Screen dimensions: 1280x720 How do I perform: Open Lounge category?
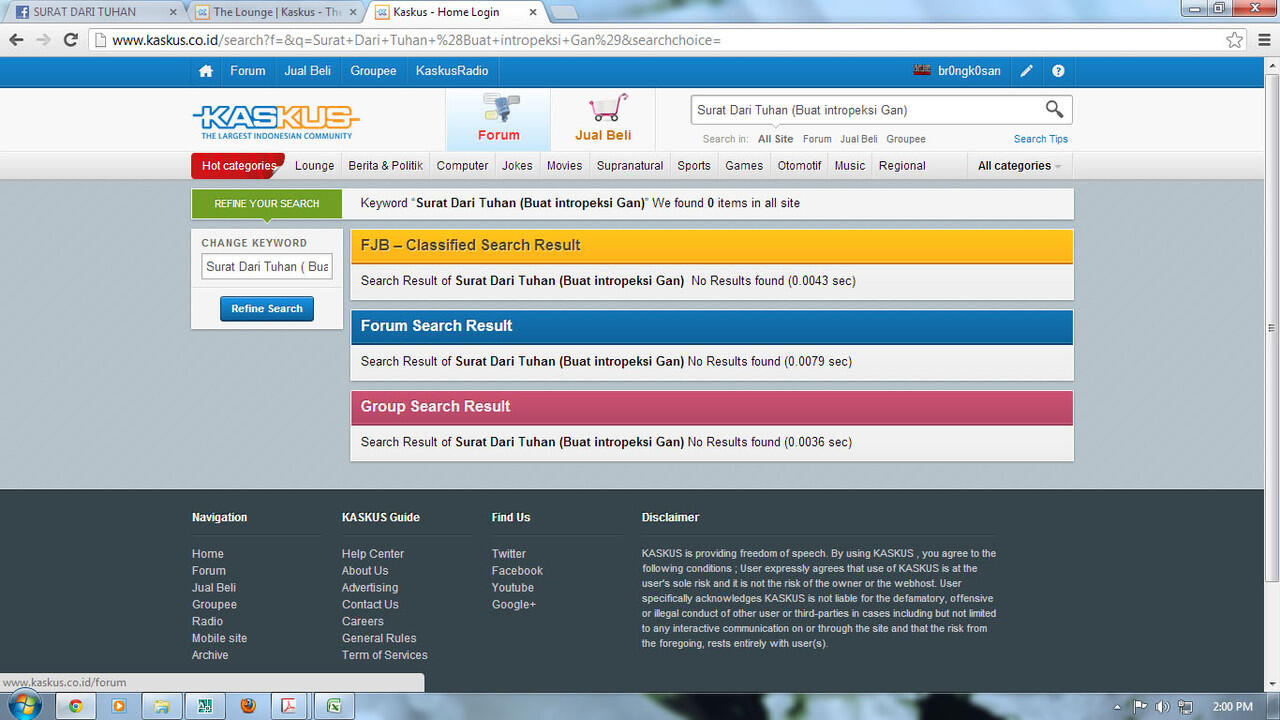point(314,166)
